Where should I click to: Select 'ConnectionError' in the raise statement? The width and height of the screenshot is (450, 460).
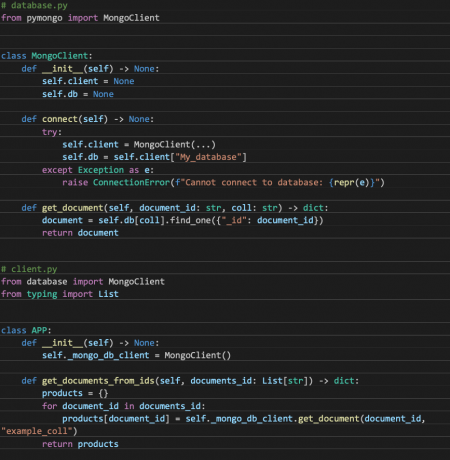click(131, 182)
